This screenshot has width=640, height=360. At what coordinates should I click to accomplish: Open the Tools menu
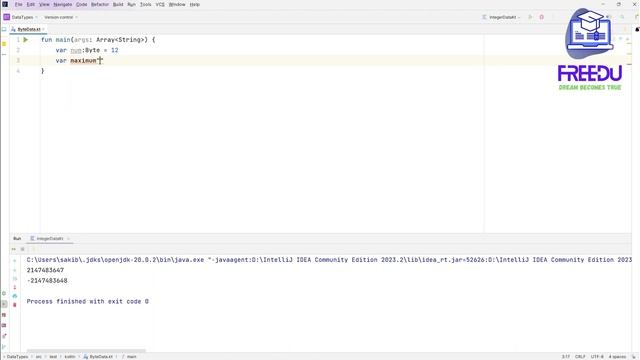145,4
